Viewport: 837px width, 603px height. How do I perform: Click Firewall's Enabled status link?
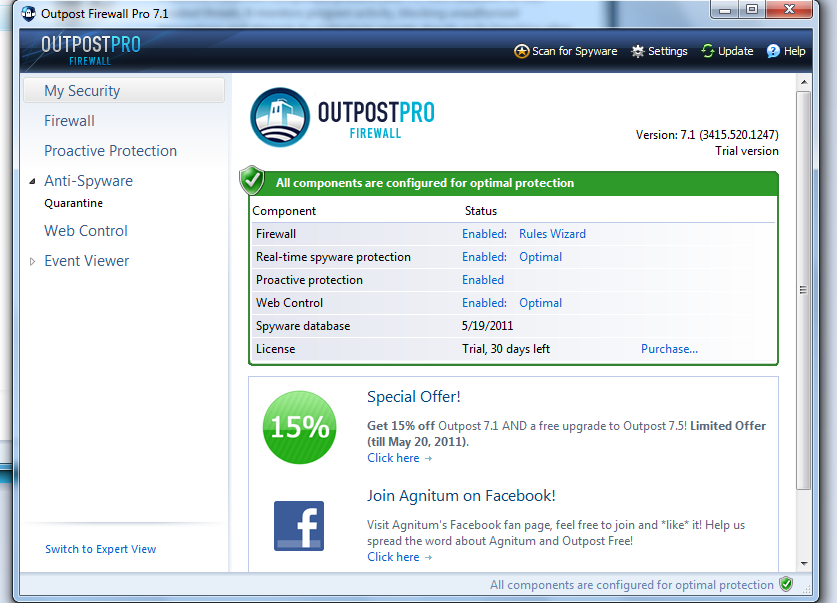tap(484, 234)
